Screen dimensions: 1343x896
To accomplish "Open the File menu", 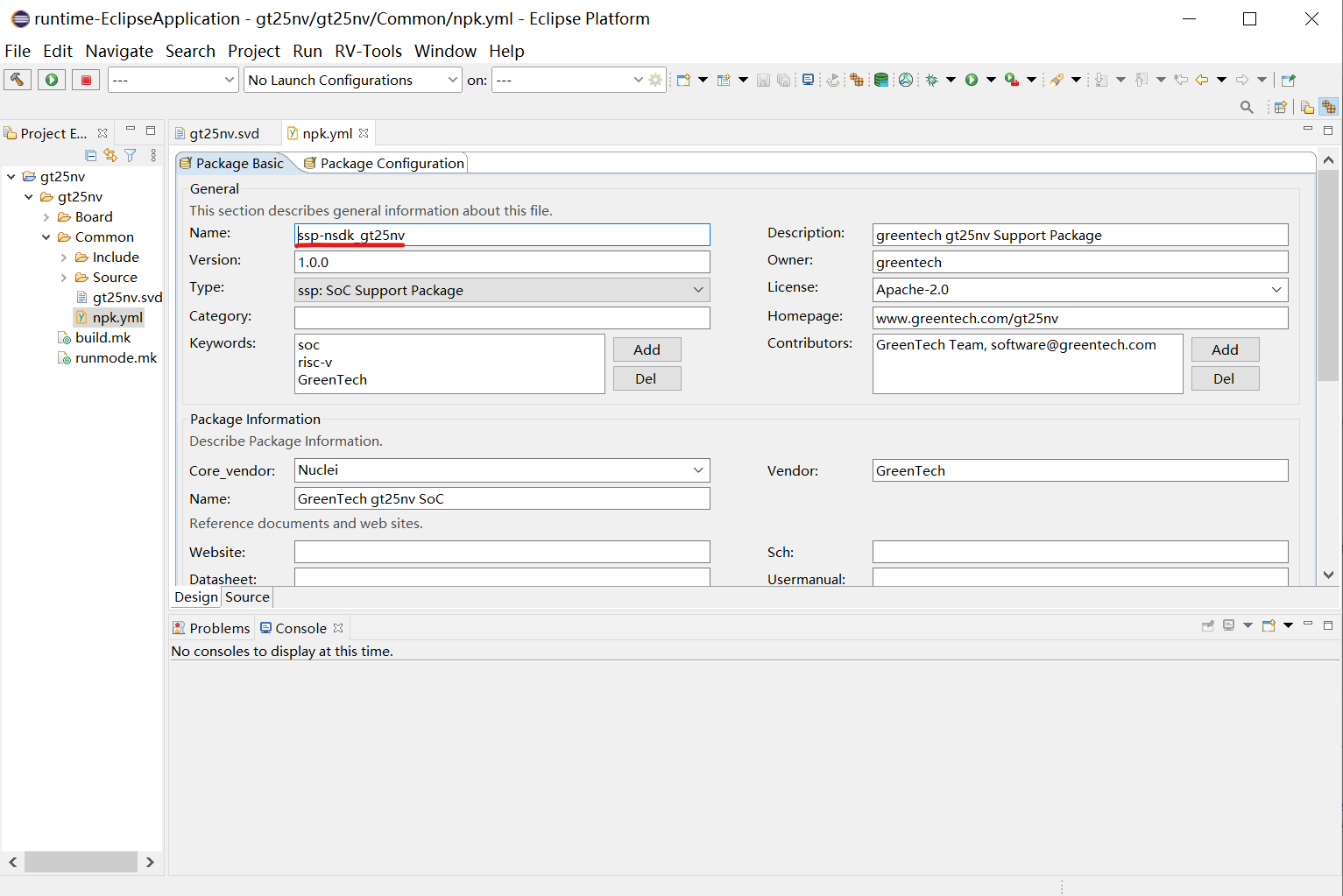I will point(18,51).
